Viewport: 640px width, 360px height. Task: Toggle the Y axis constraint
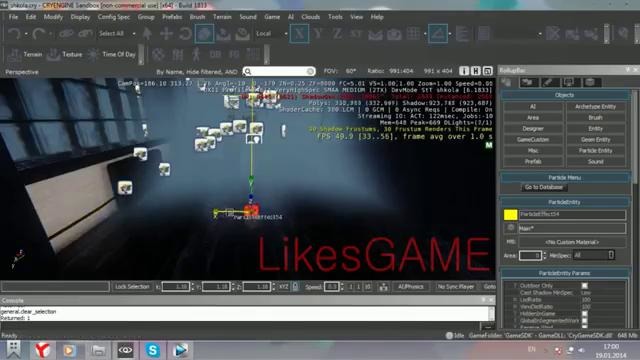point(318,33)
